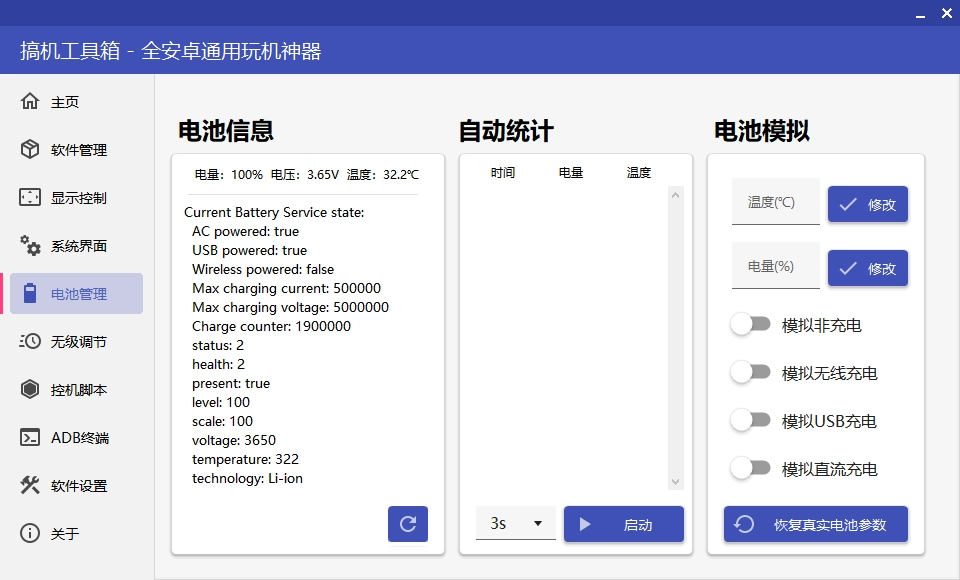Click the tools icon for 软件设置
The image size is (960, 580).
[30, 486]
